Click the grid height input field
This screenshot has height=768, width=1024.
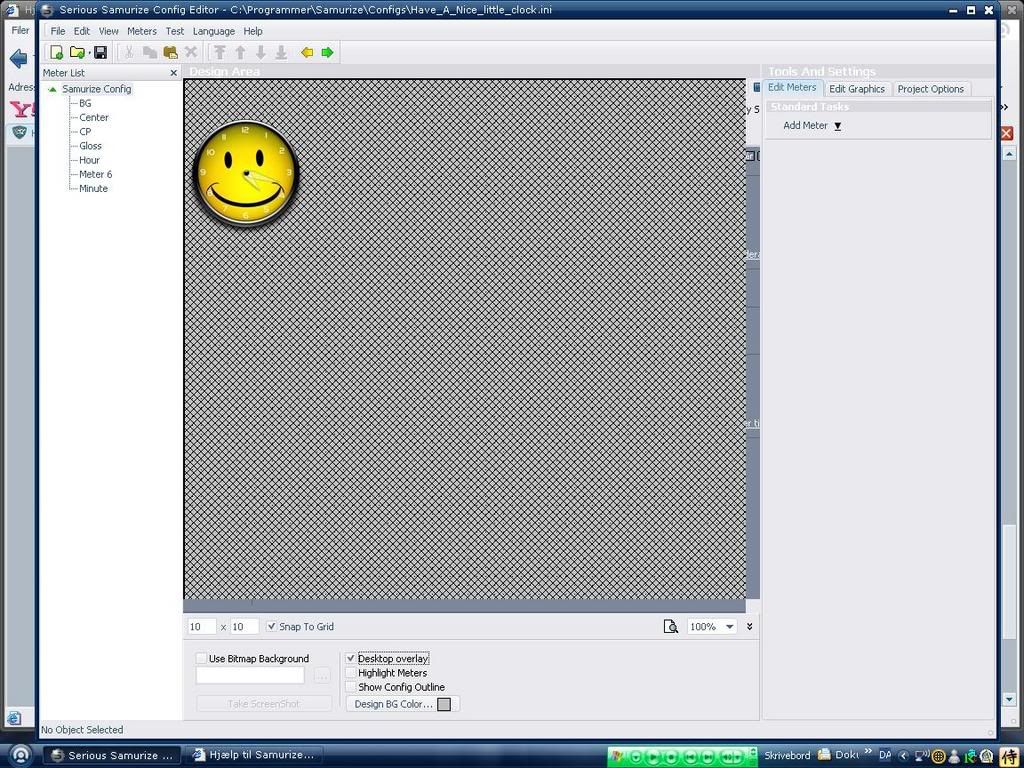(245, 626)
